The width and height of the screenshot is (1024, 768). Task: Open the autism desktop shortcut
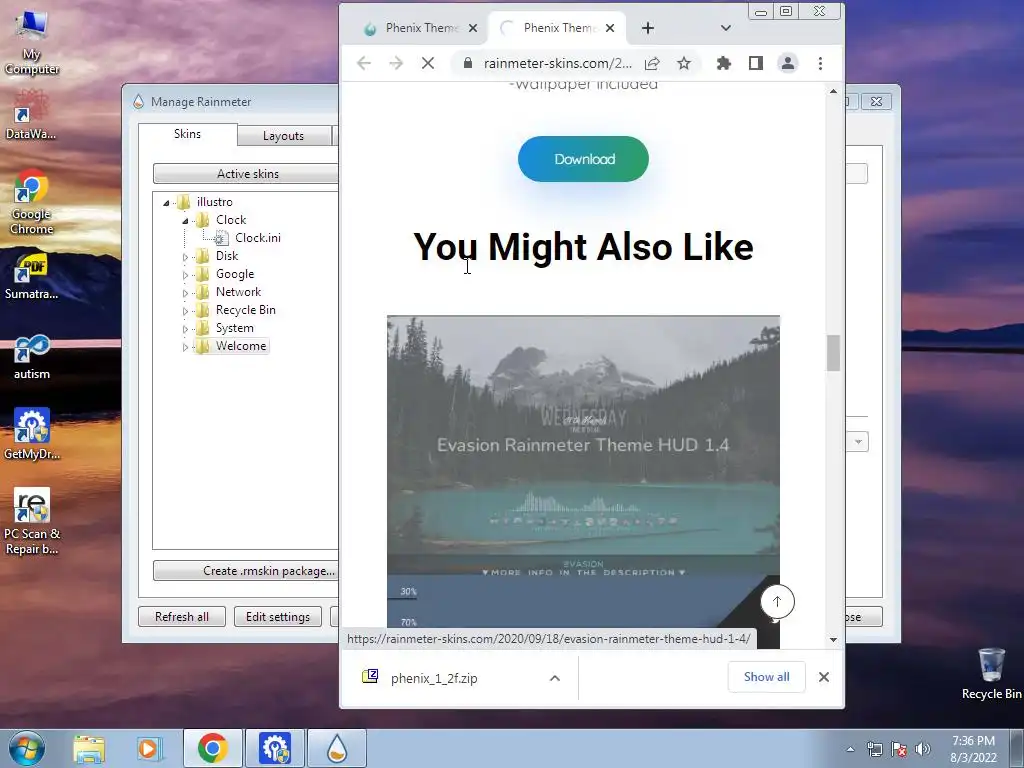(x=31, y=357)
